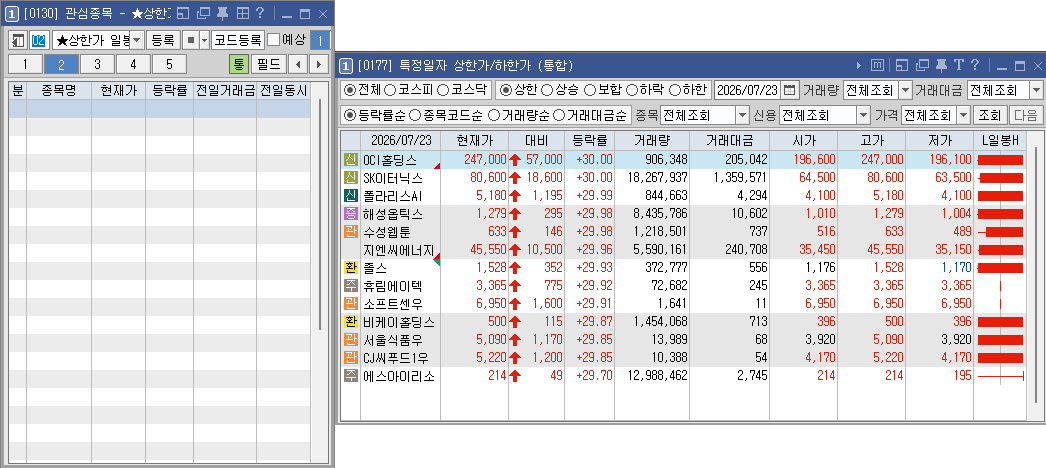The image size is (1046, 468).
Task: Click the 신 badge for OCI홀딩스 row
Action: tap(350, 159)
